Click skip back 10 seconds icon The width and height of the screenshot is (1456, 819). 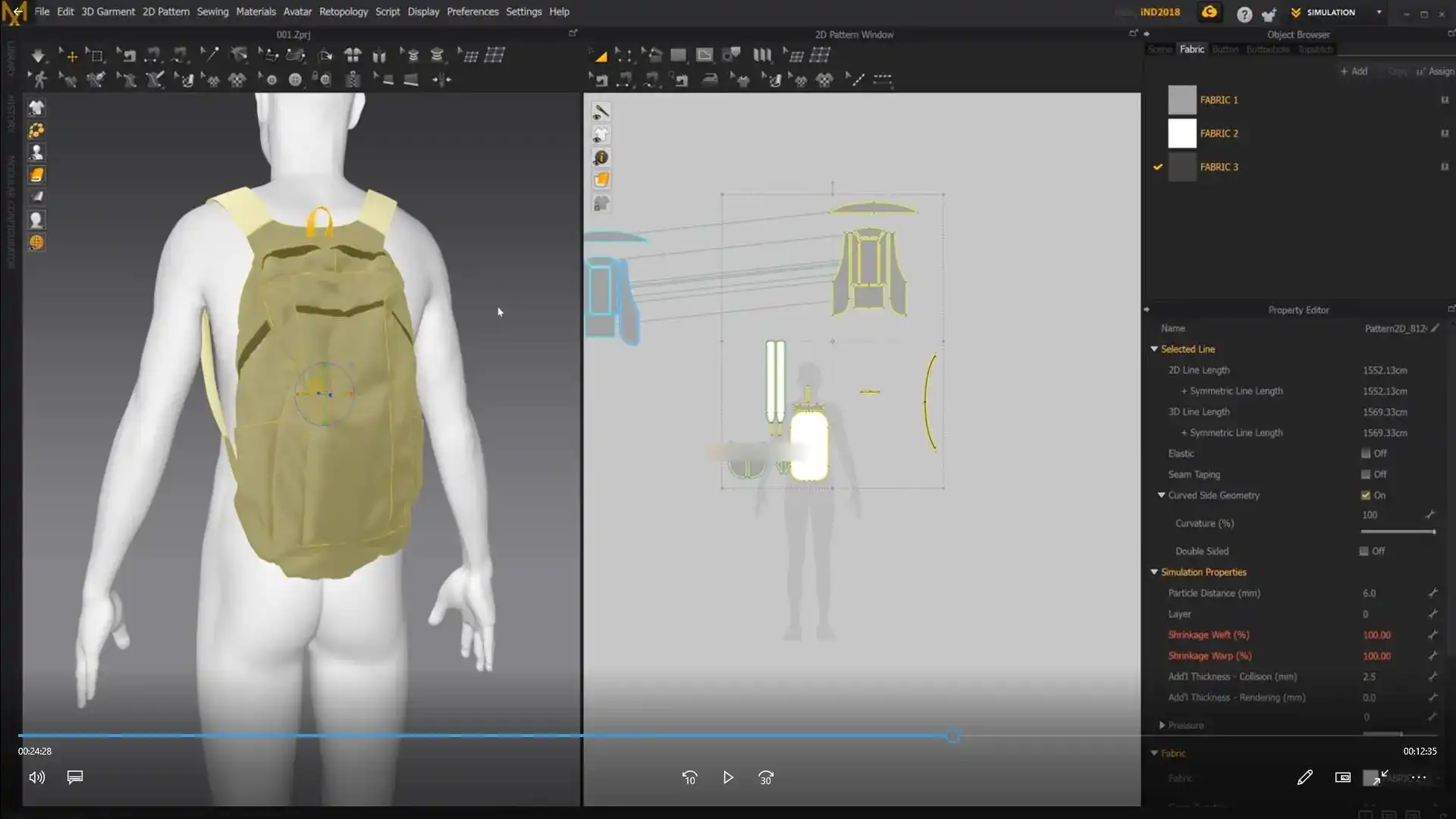[689, 777]
